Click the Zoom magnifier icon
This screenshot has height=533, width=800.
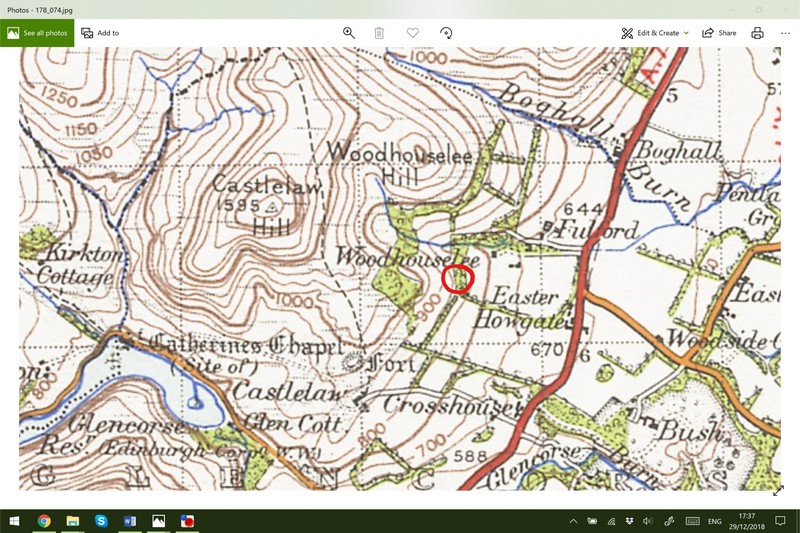(x=349, y=33)
